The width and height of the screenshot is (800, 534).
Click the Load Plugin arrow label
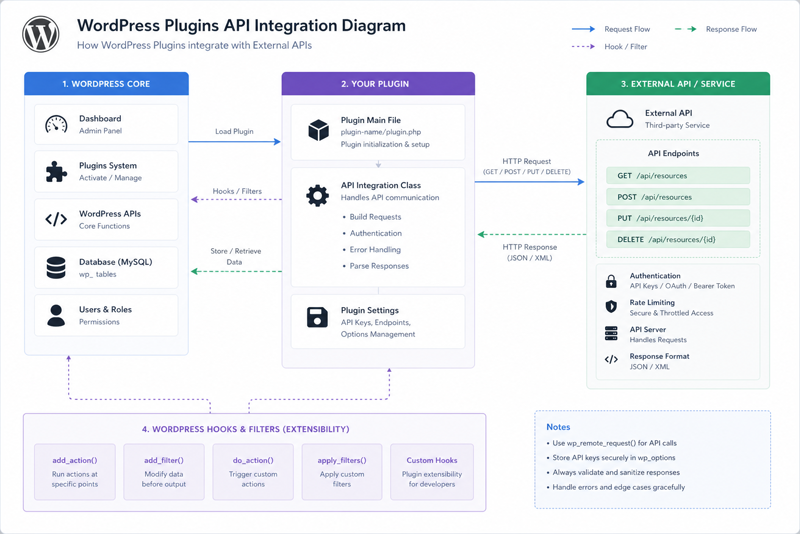[x=234, y=131]
